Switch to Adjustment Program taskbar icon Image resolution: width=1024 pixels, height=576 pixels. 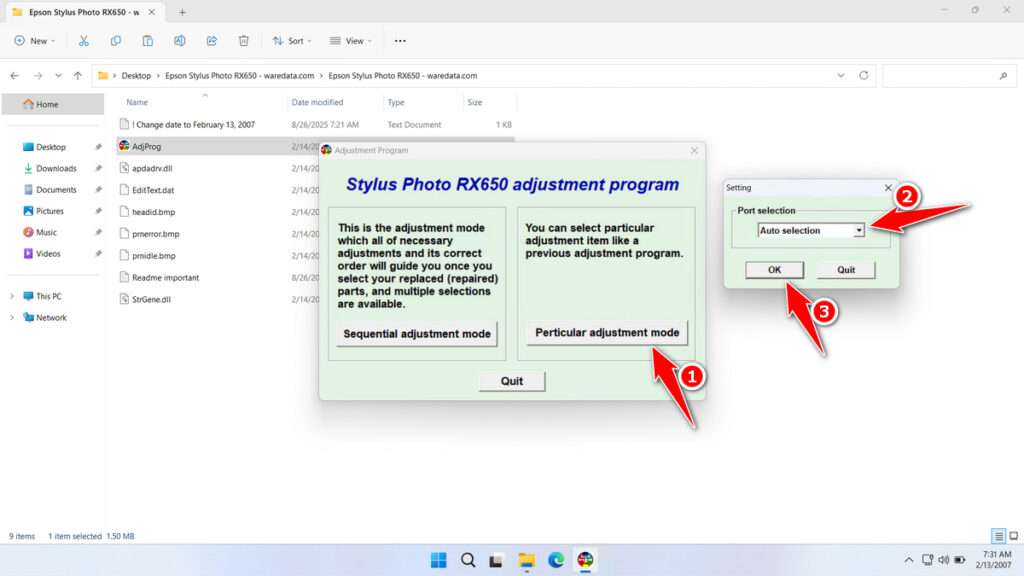[x=585, y=560]
